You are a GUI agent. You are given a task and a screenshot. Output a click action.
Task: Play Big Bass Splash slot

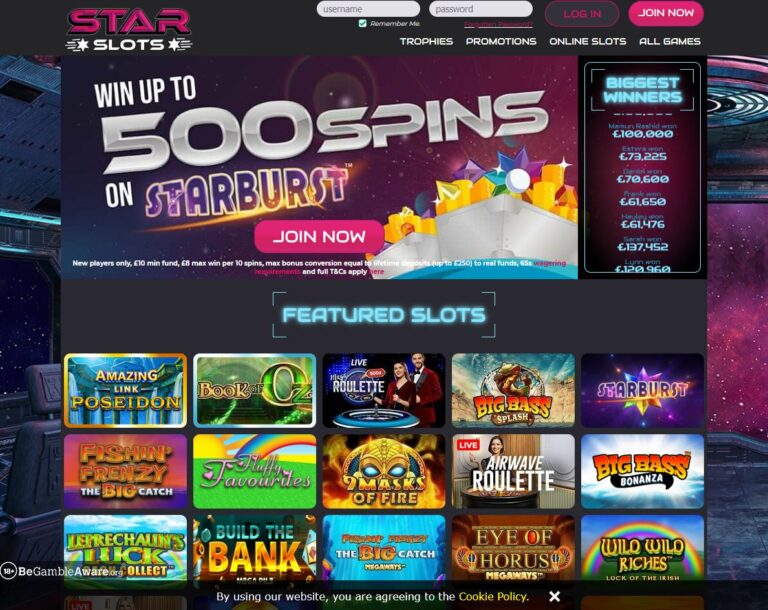[x=513, y=390]
